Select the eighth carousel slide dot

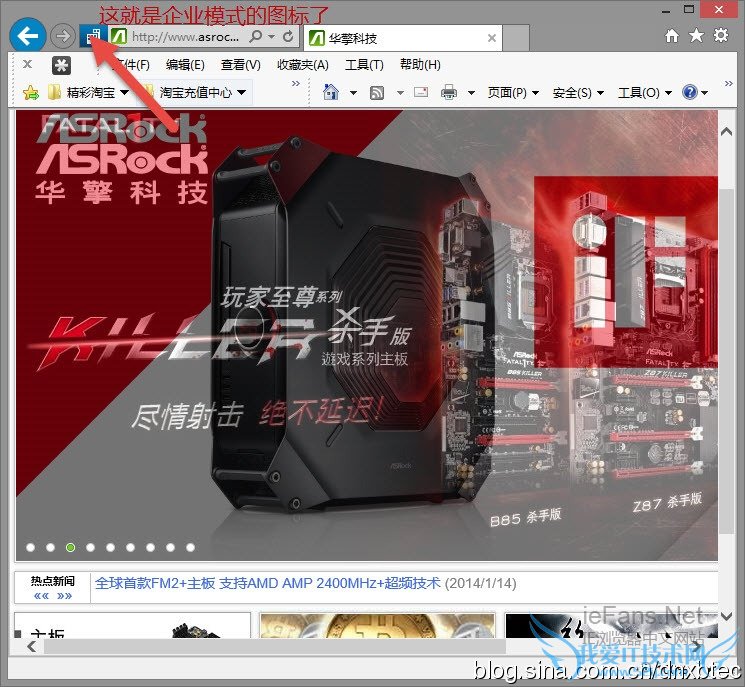170,547
